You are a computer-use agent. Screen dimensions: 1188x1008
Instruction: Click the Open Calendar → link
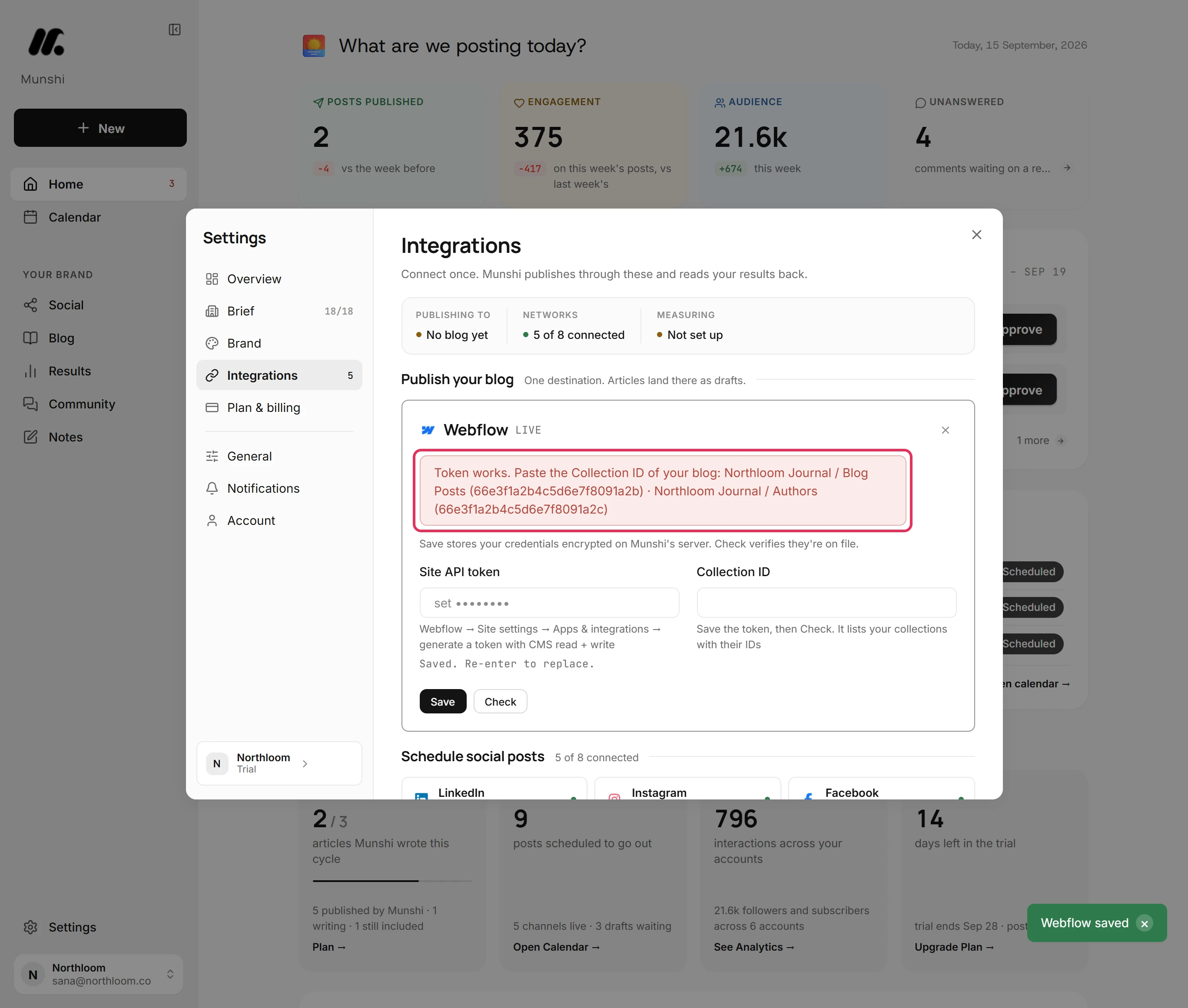[x=556, y=947]
